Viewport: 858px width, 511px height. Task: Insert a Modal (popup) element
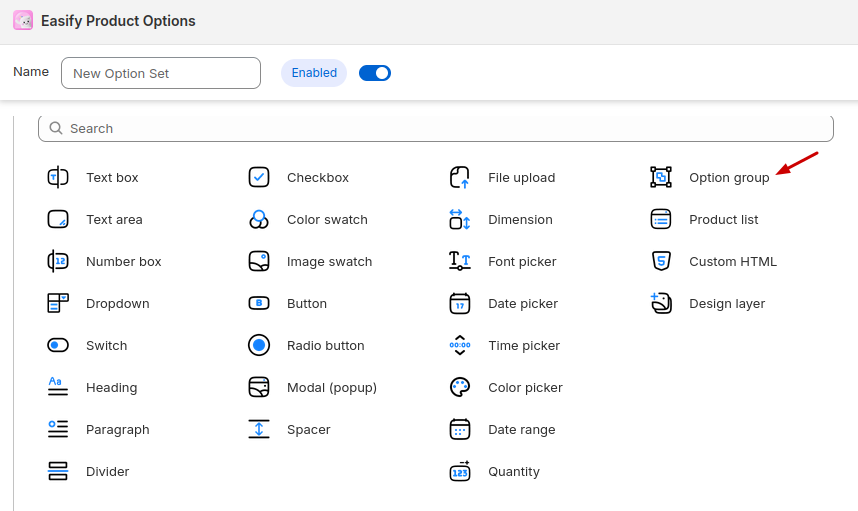click(331, 388)
